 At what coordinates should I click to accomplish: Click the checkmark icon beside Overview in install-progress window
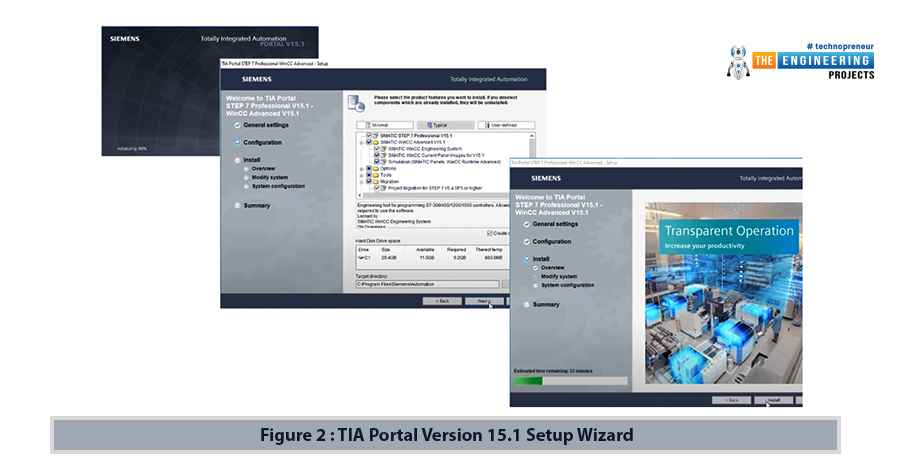[x=536, y=268]
